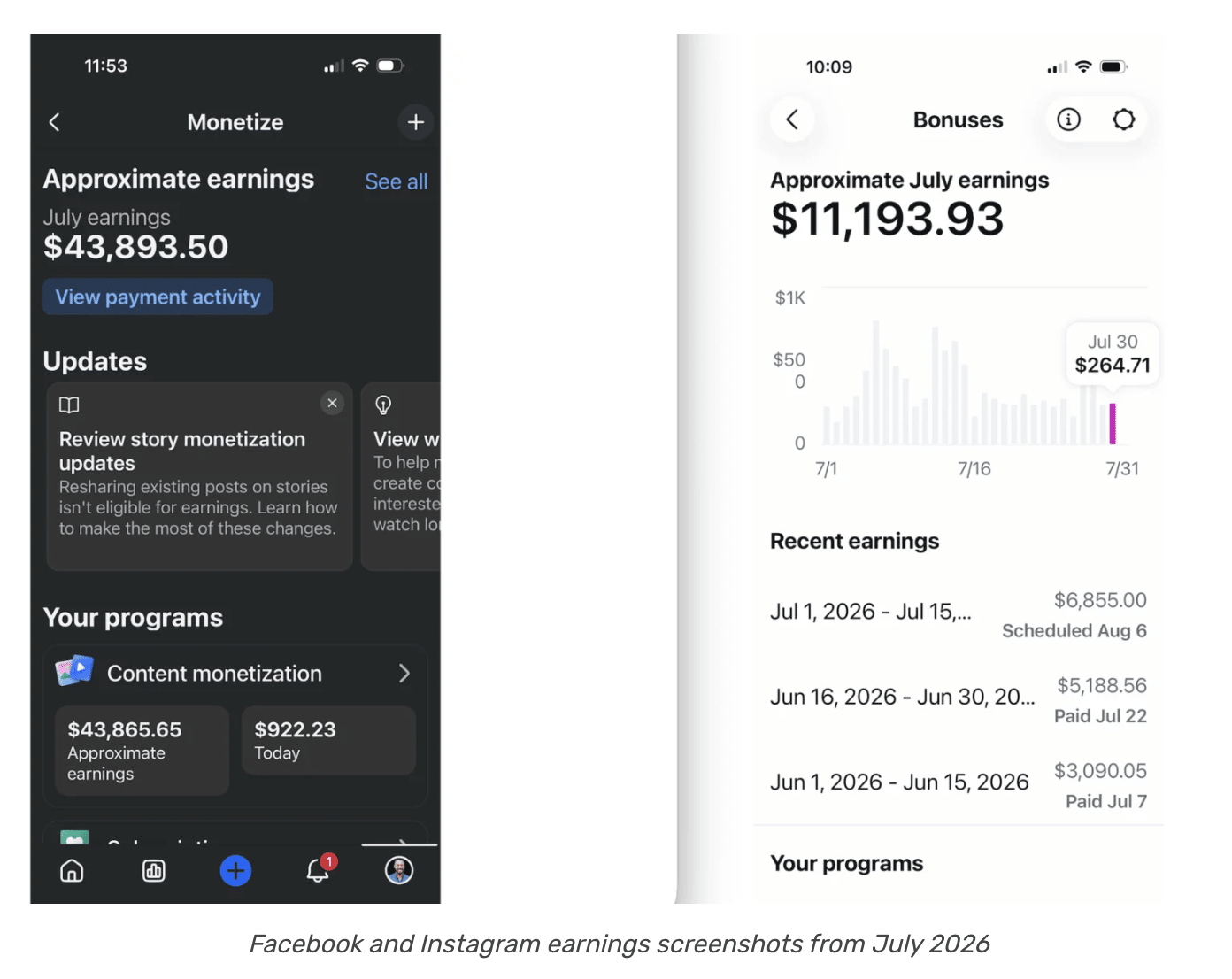Open the profile picture avatar tab
Image resolution: width=1232 pixels, height=979 pixels.
tap(399, 870)
